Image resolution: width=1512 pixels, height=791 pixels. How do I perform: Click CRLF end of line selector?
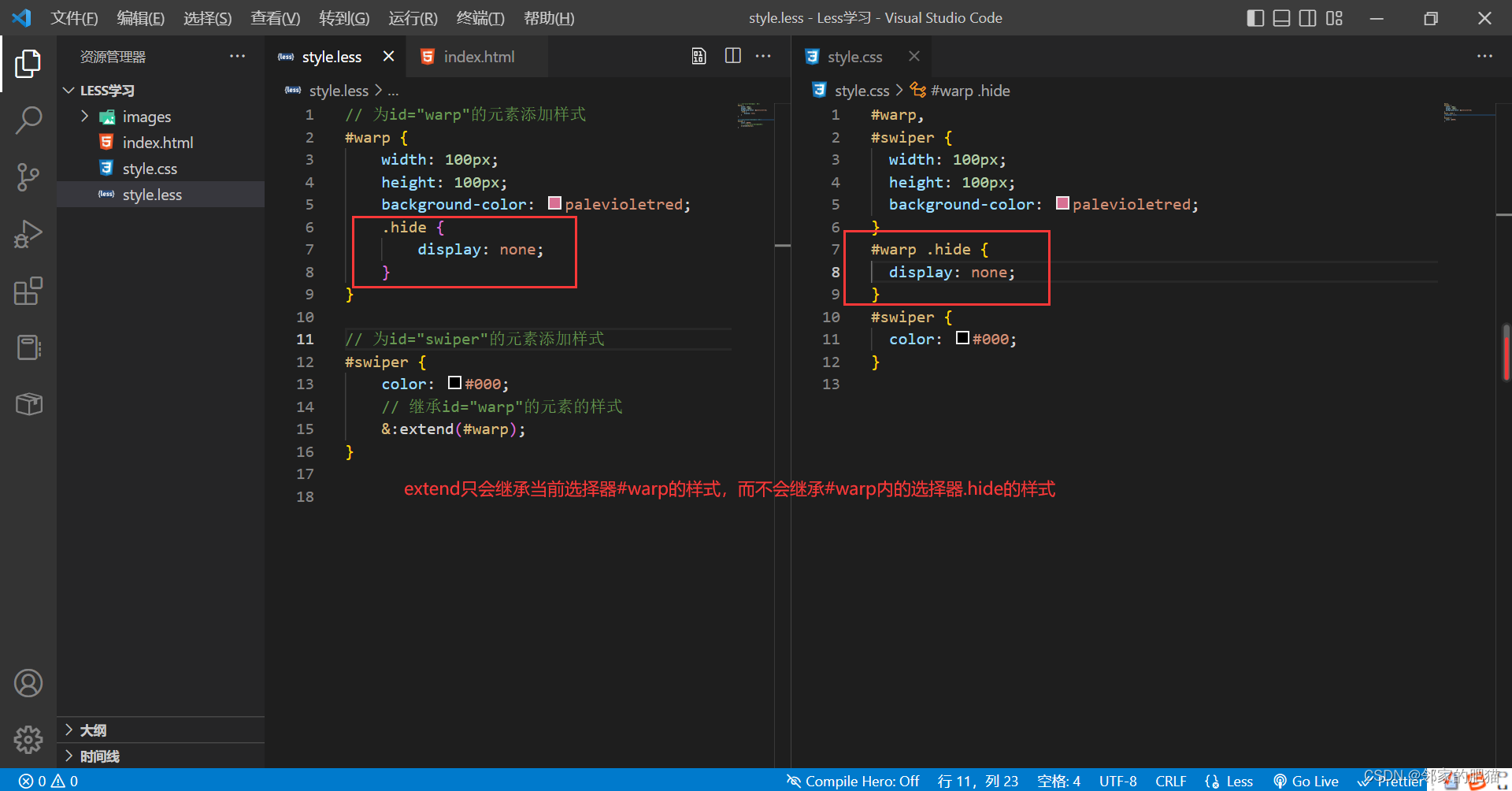tap(1170, 781)
